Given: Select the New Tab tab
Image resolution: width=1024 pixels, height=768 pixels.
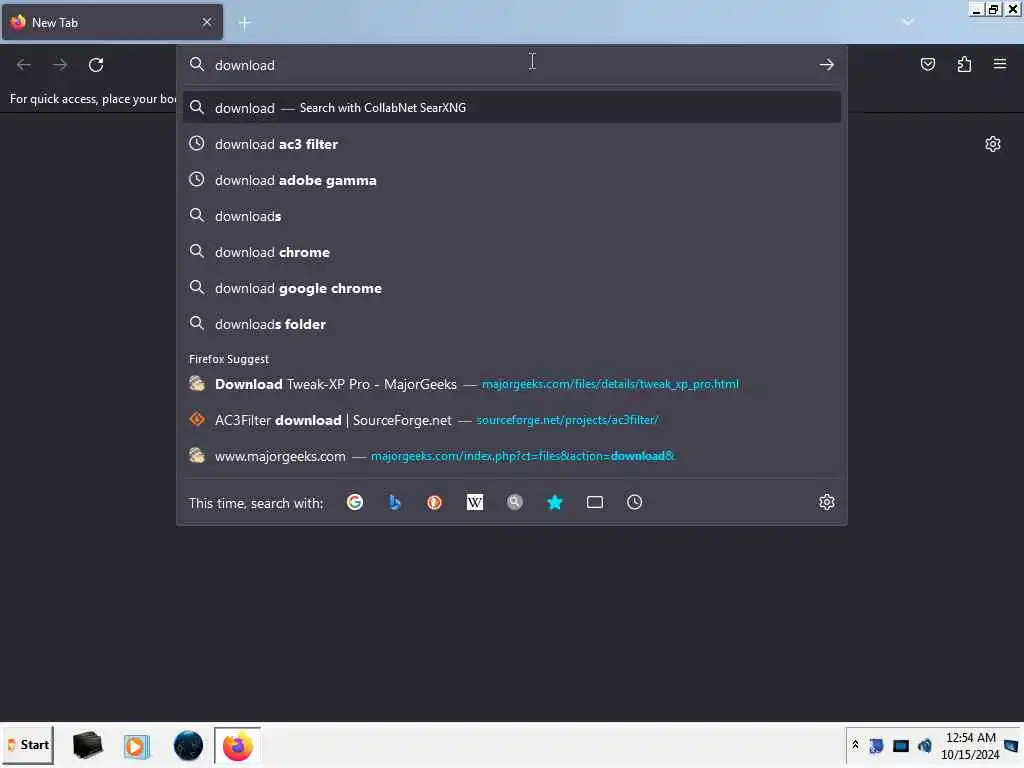Looking at the screenshot, I should click(112, 22).
